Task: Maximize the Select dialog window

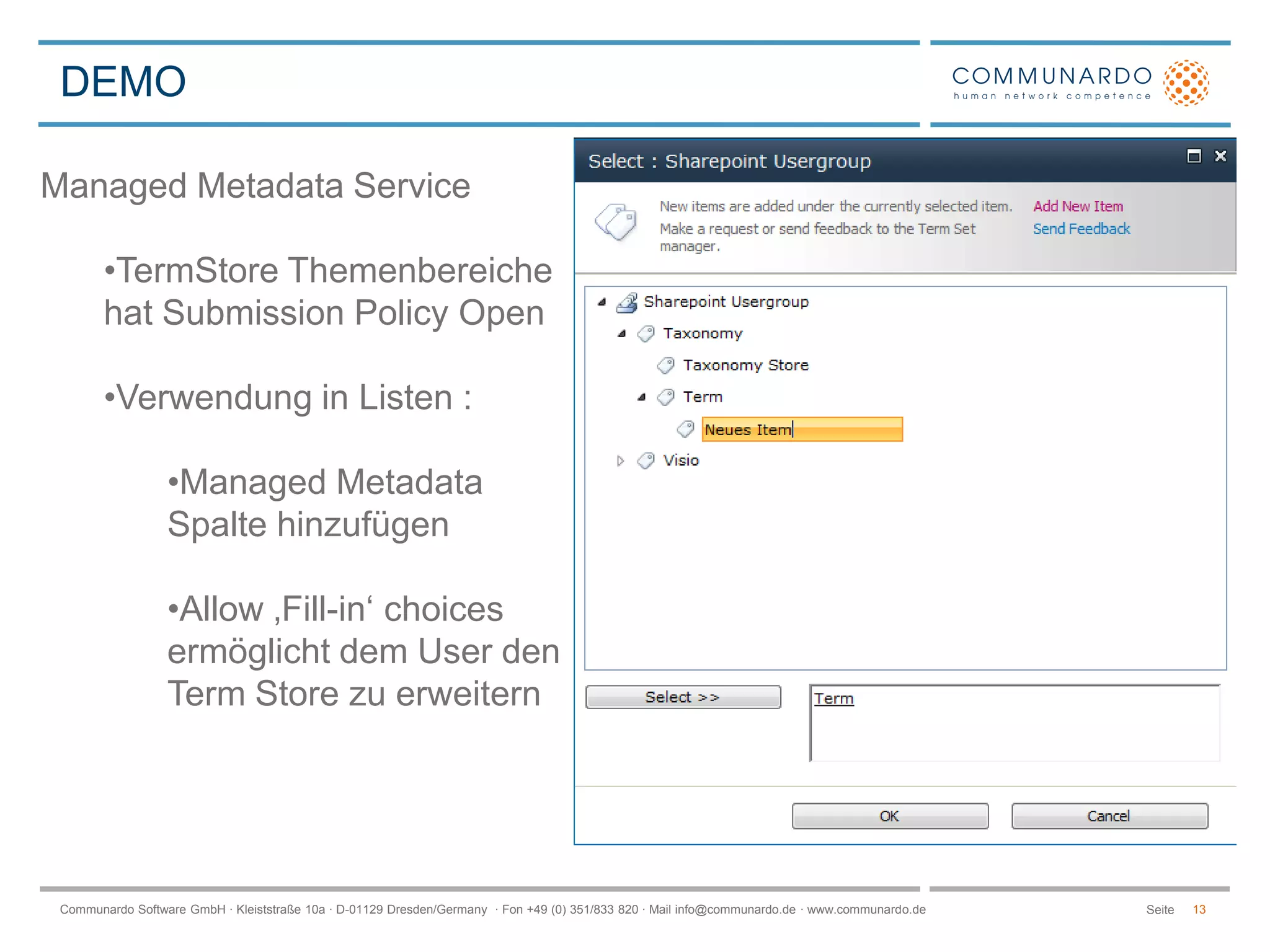Action: pyautogui.click(x=1194, y=156)
